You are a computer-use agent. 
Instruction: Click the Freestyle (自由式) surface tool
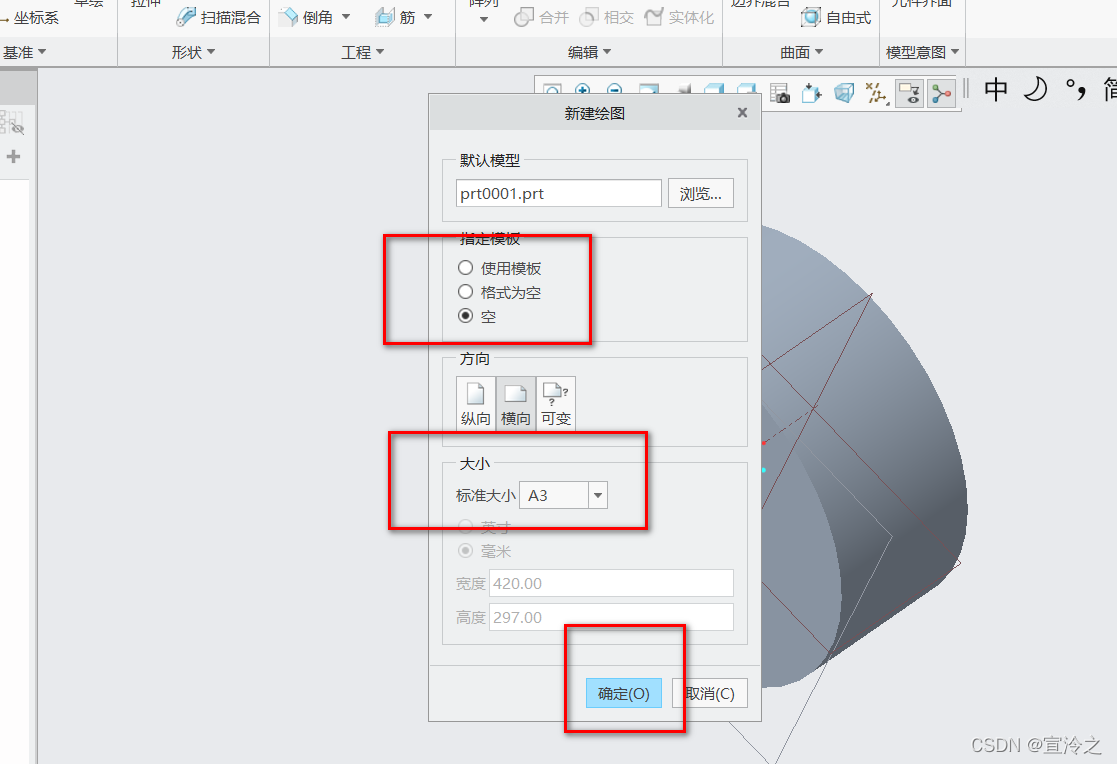coord(836,17)
